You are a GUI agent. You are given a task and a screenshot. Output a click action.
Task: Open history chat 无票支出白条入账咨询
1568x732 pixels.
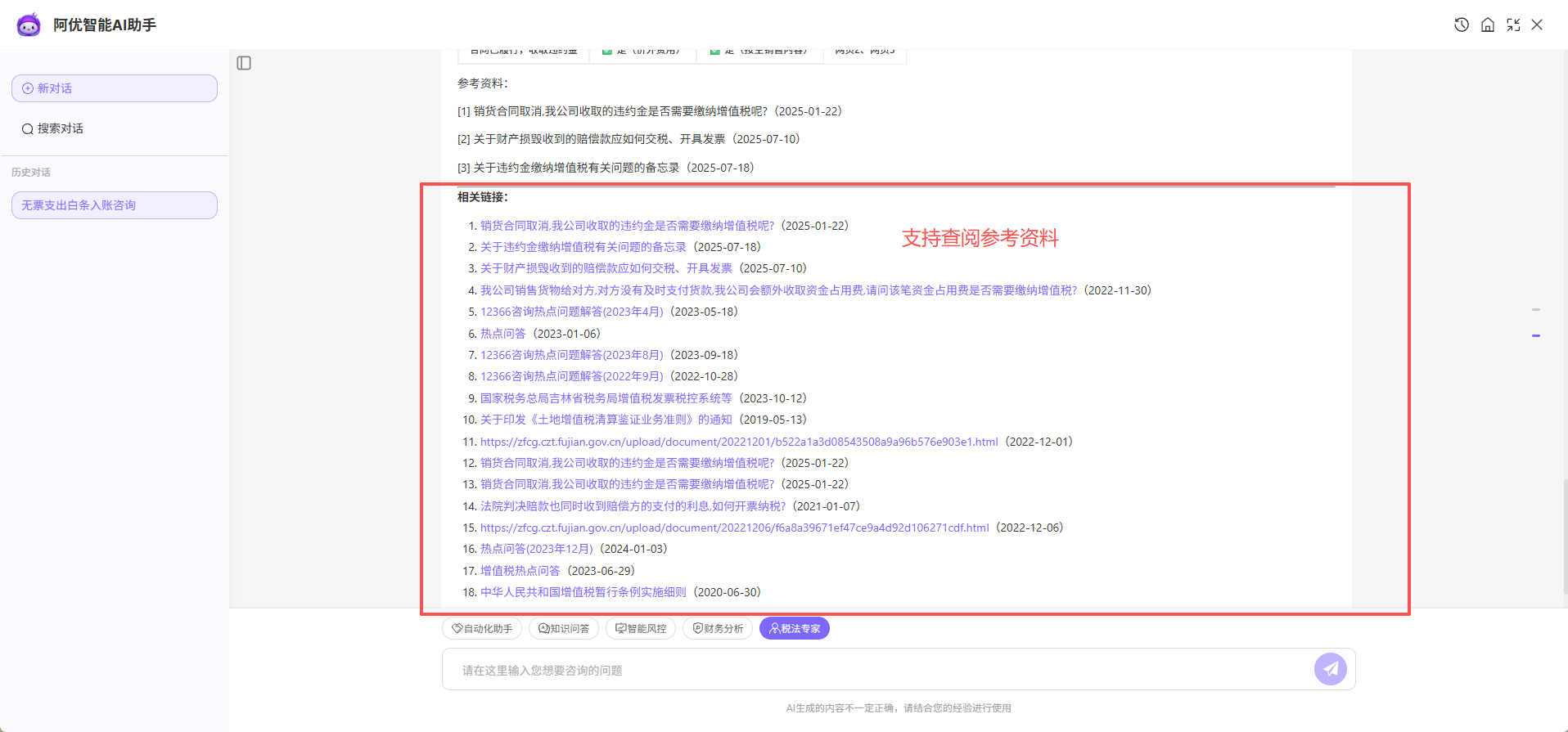pos(115,205)
